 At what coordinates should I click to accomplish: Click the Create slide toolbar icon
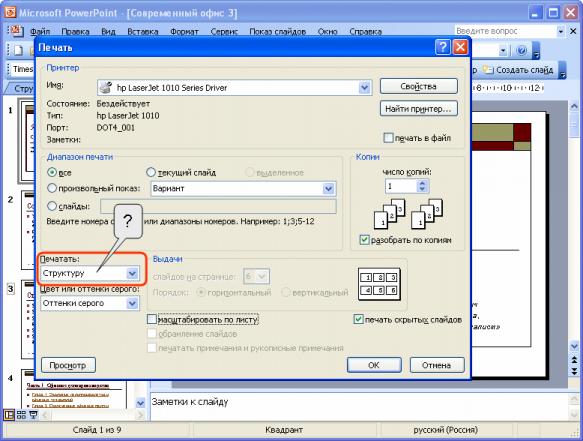488,70
